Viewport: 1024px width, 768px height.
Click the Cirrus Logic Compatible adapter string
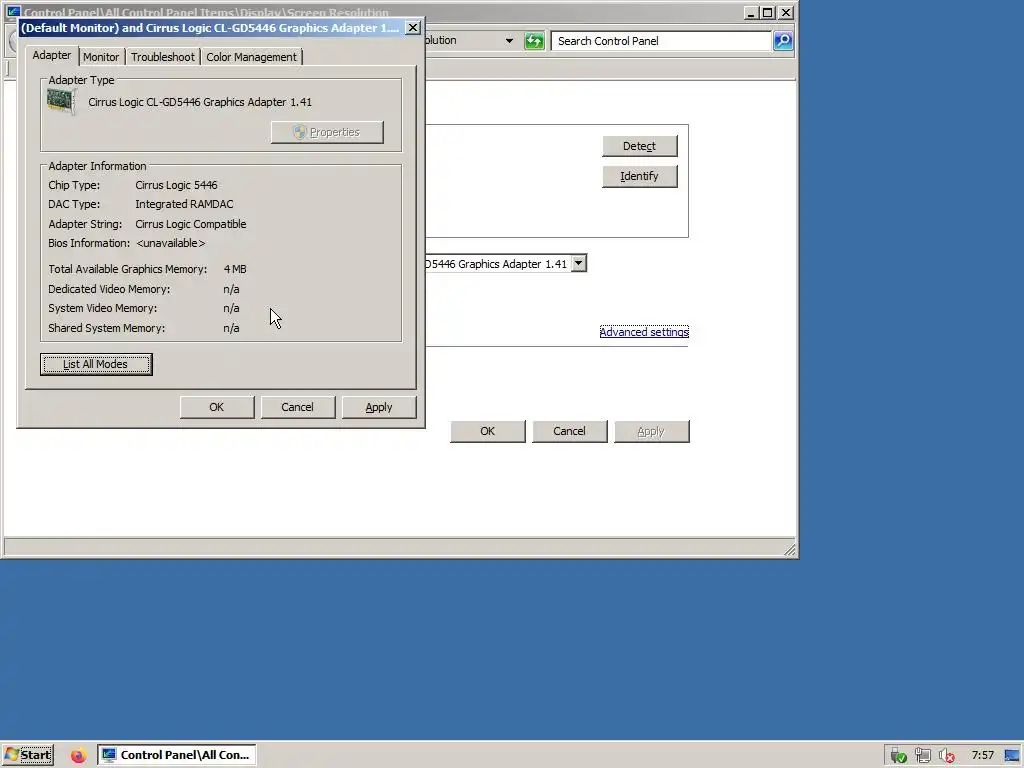point(191,224)
